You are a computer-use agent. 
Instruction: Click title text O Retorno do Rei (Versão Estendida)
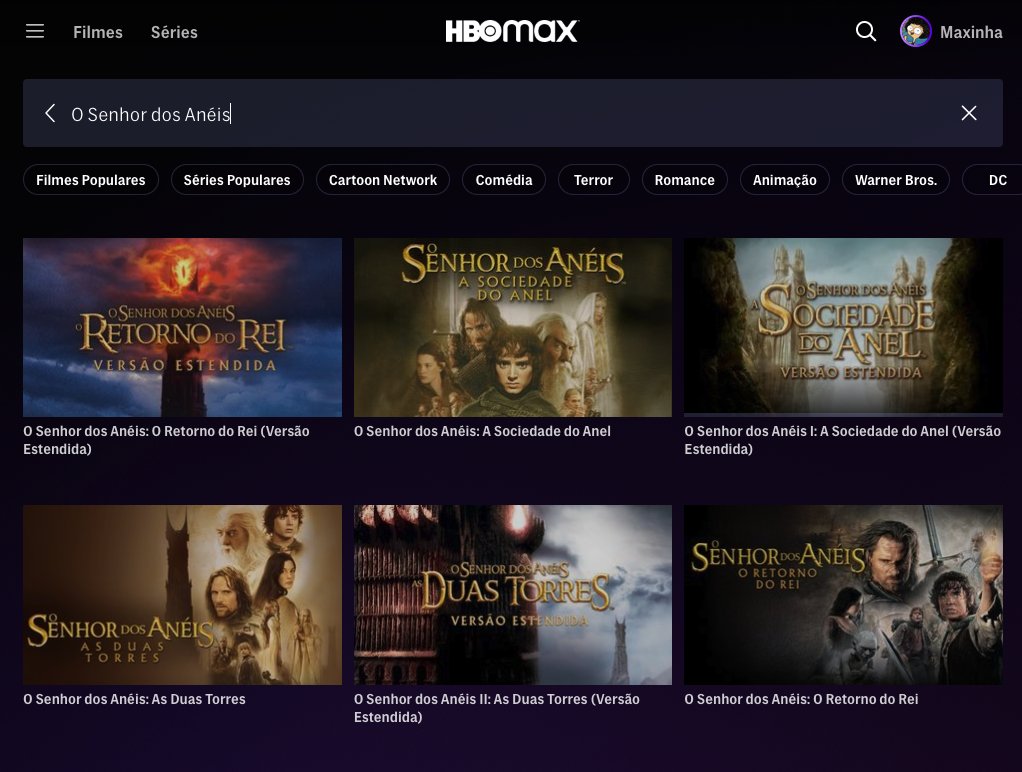click(x=166, y=440)
